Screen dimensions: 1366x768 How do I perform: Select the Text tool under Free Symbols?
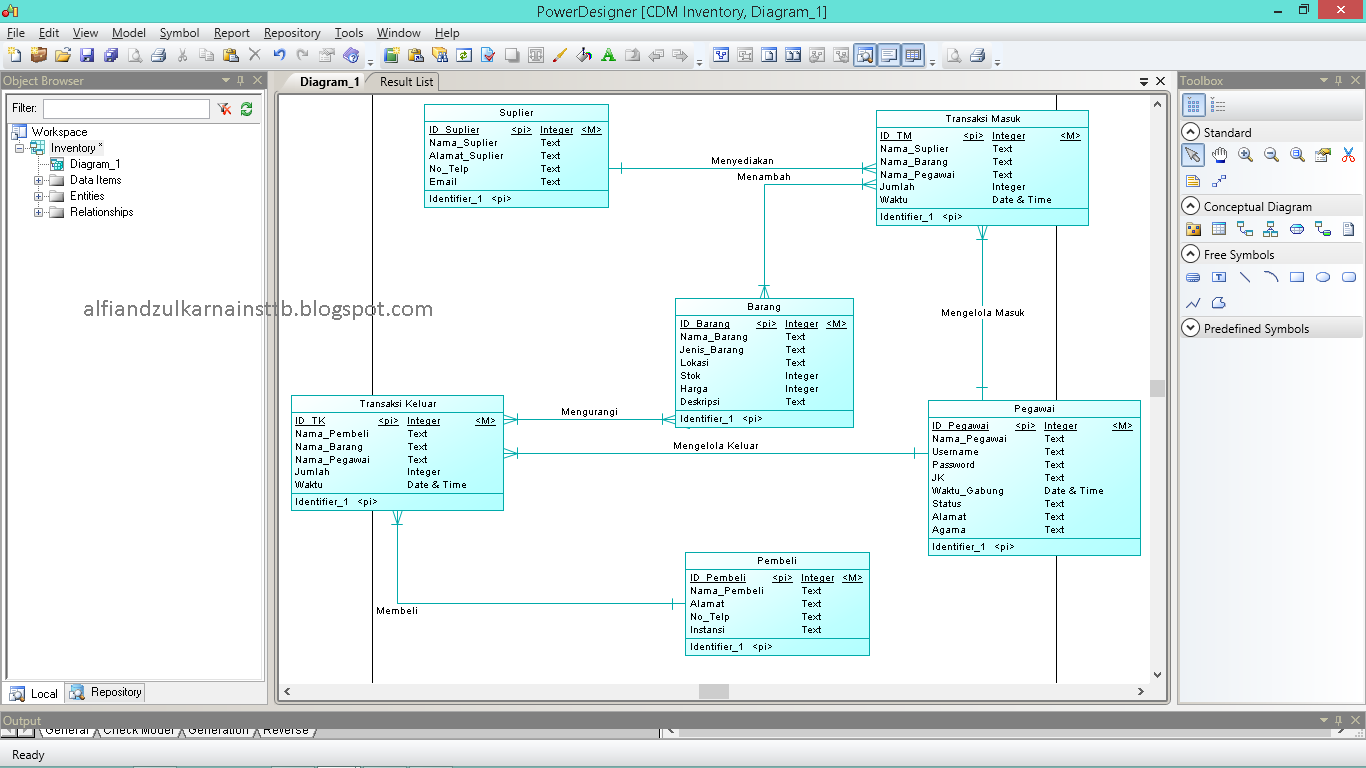pyautogui.click(x=1218, y=277)
